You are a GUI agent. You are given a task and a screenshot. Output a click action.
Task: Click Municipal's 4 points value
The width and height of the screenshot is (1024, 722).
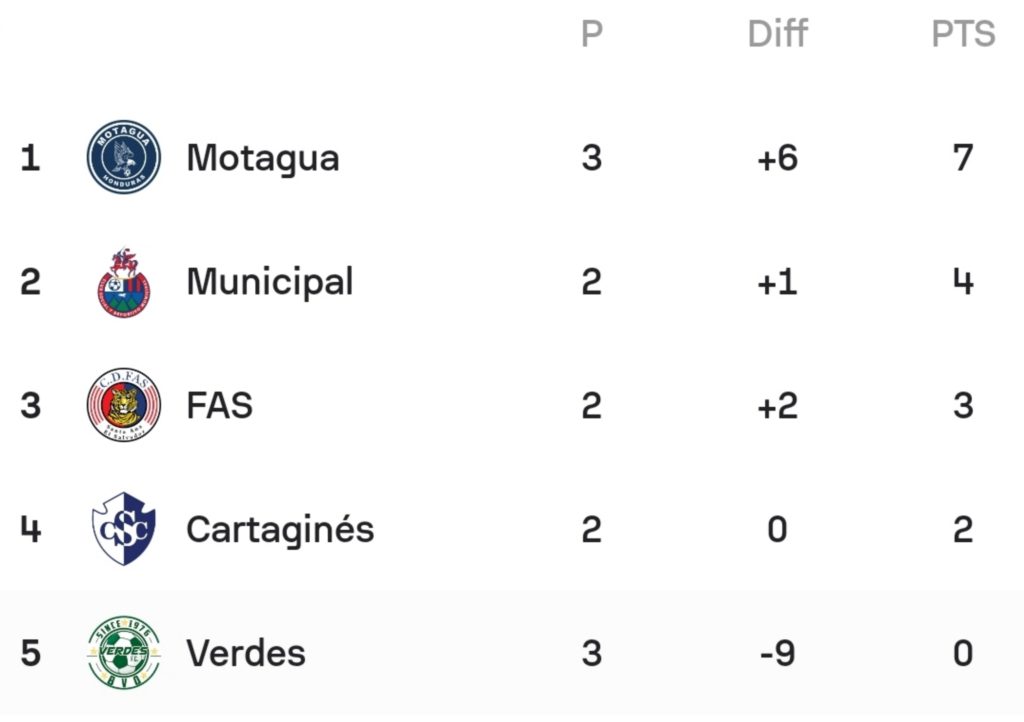(963, 282)
